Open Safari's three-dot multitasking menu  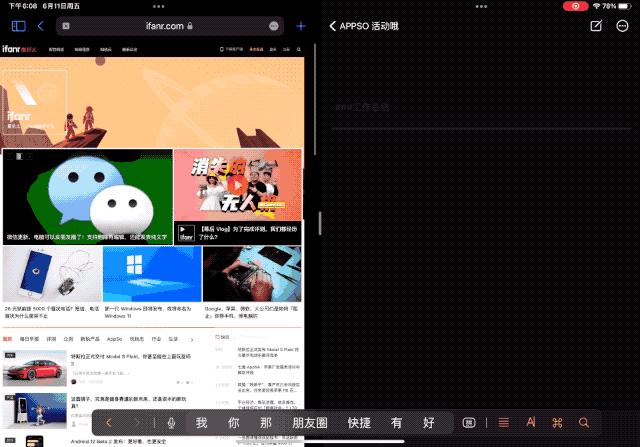[158, 6]
